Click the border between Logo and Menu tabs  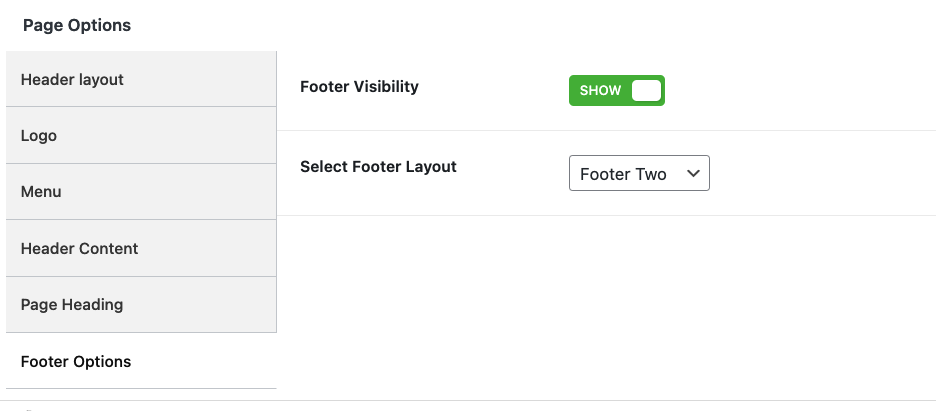tap(140, 163)
